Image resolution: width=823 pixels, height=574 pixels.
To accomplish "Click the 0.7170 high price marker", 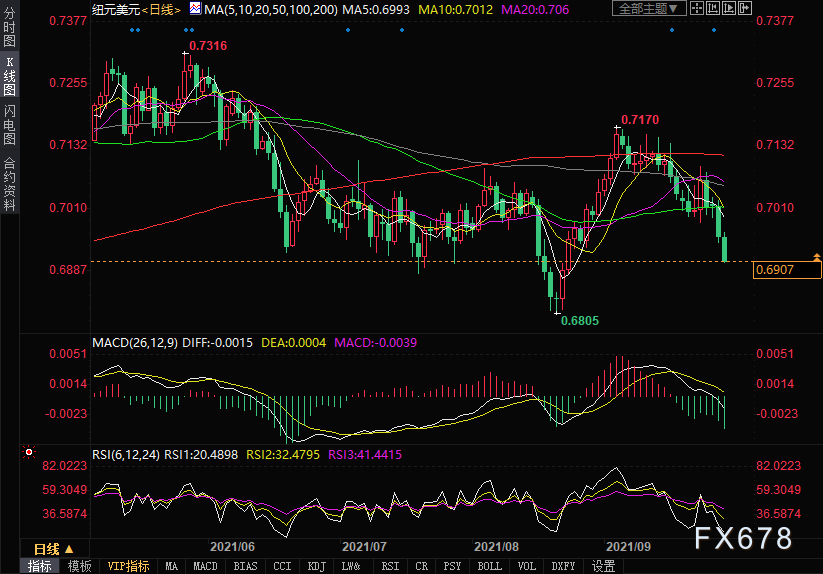I will point(640,120).
